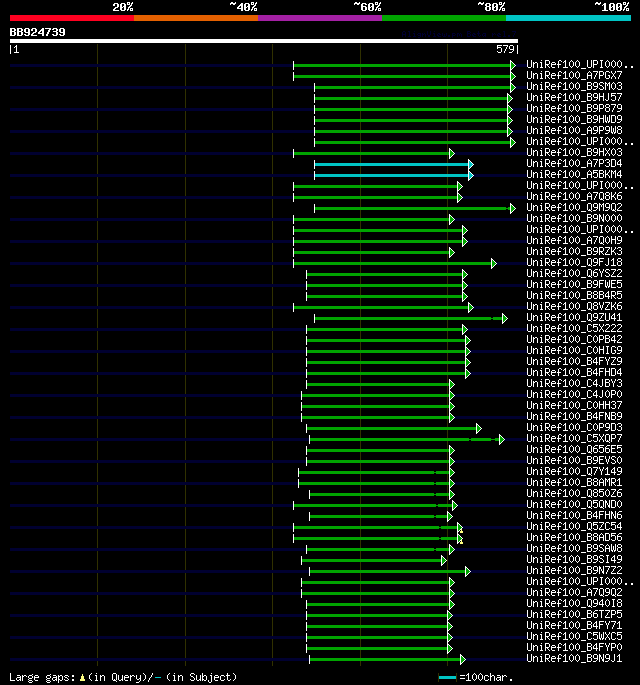The height and width of the screenshot is (685, 640).
Task: Click the arrowhead ending UniRef100_B9HX03 alignment
Action: tap(452, 154)
